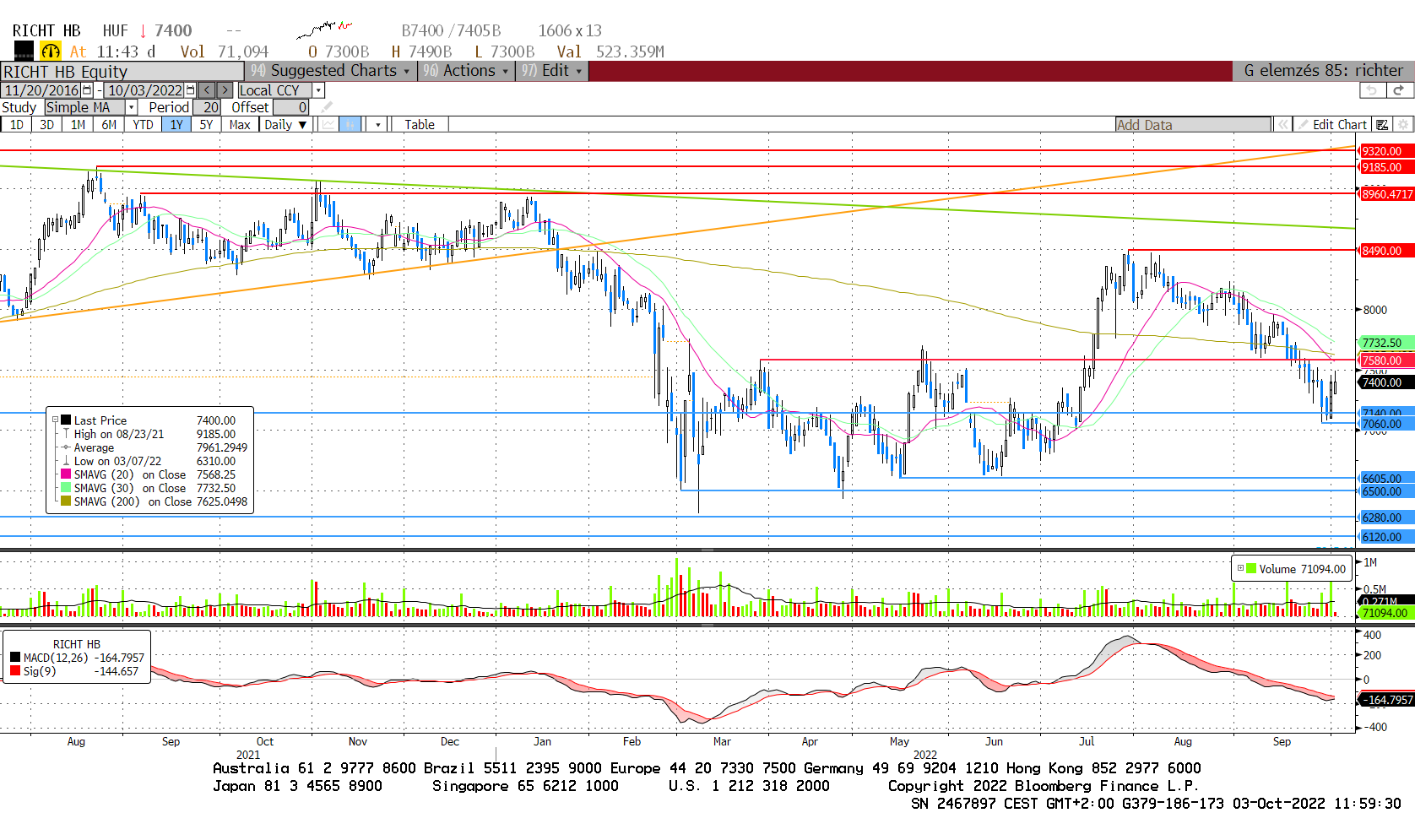Click Edit Chart button
1415x840 pixels.
click(x=1332, y=125)
